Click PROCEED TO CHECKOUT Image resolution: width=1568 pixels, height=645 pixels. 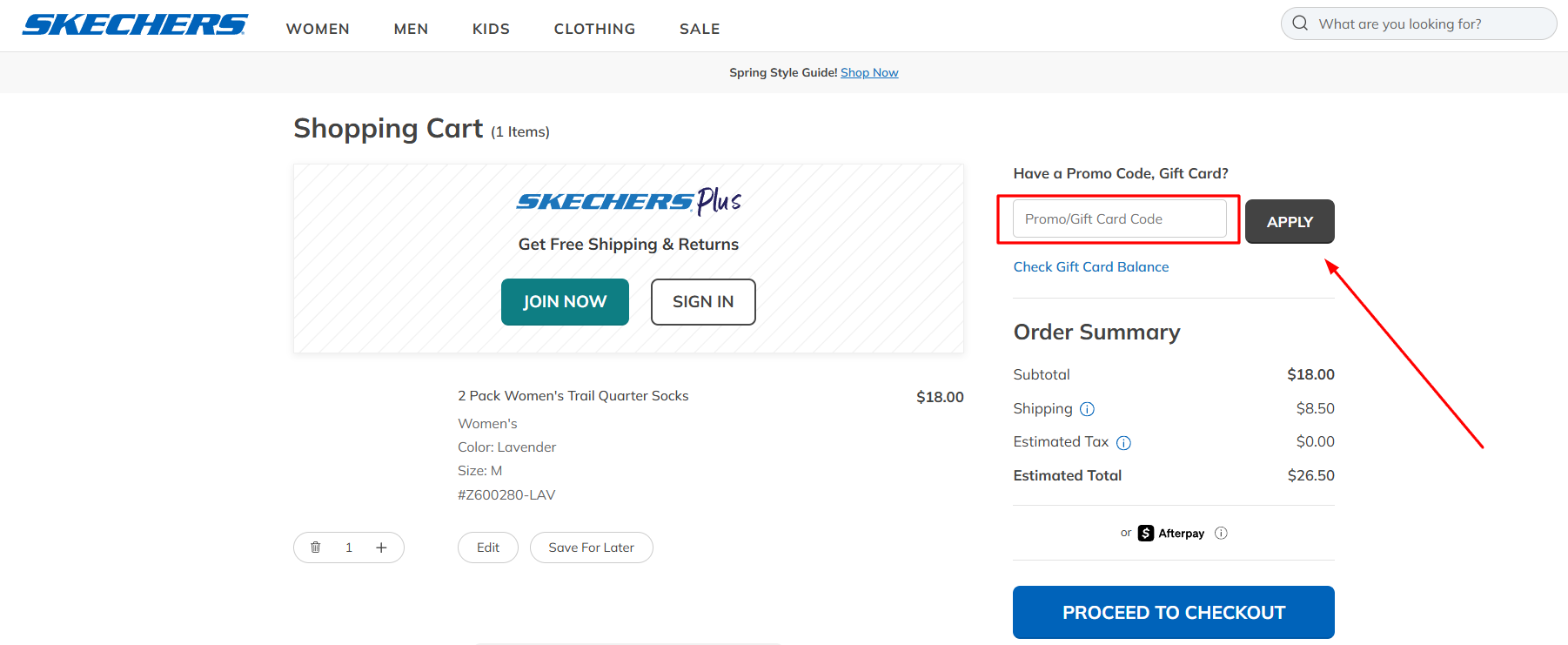1173,612
